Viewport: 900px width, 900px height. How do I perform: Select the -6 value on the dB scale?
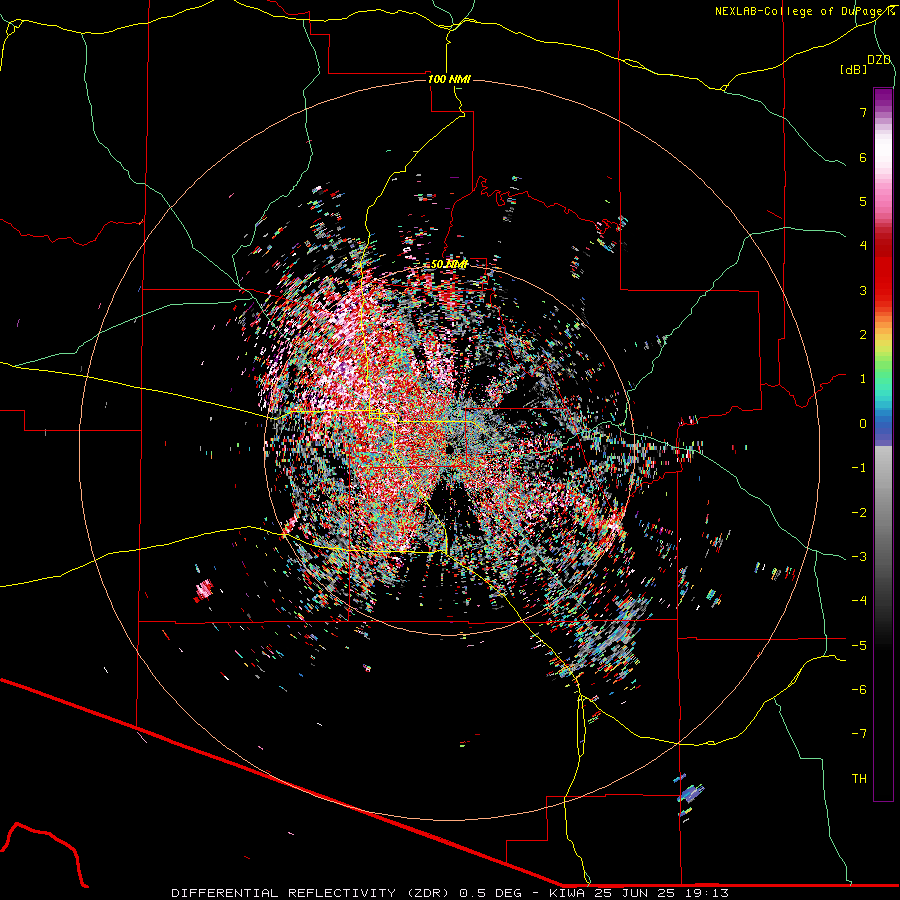tap(859, 689)
